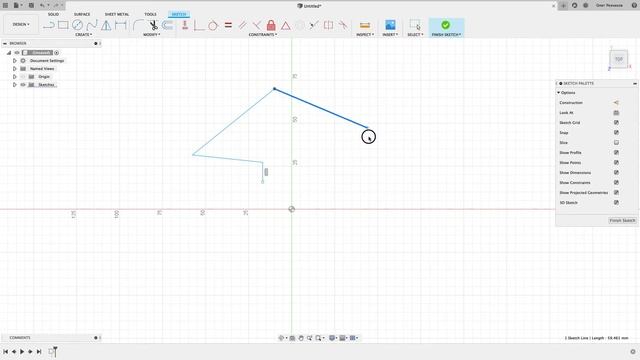Click the green Finish Sketch checkmark
Image resolution: width=640 pixels, height=360 pixels.
pos(446,25)
